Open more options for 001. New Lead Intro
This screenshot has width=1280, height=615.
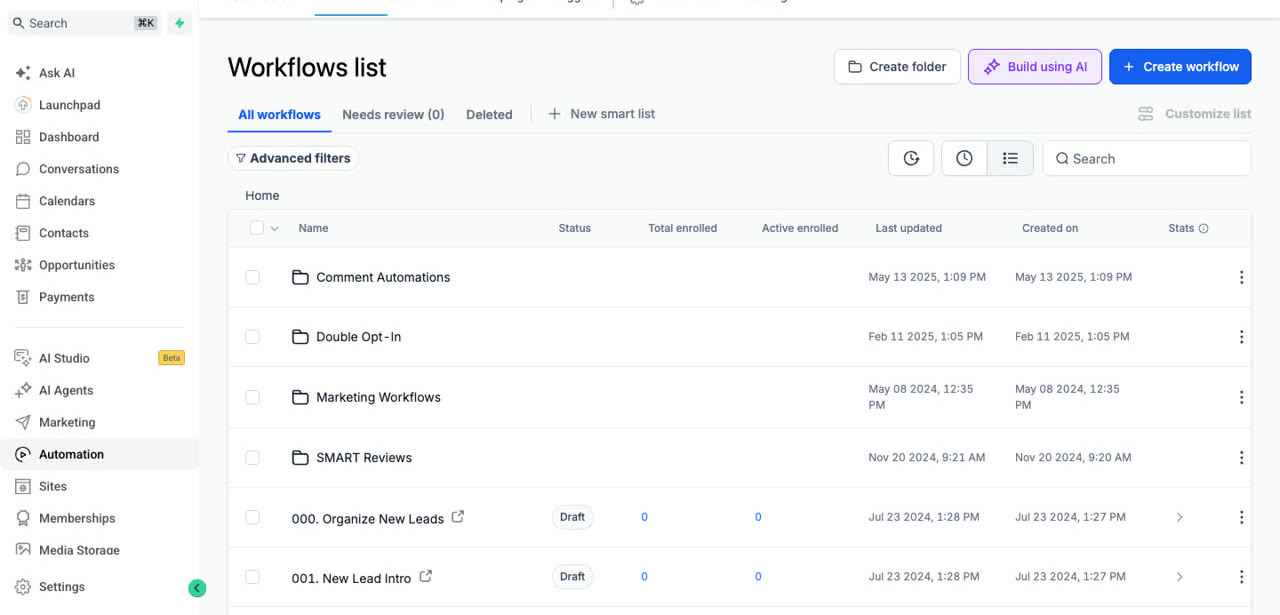[x=1241, y=577]
